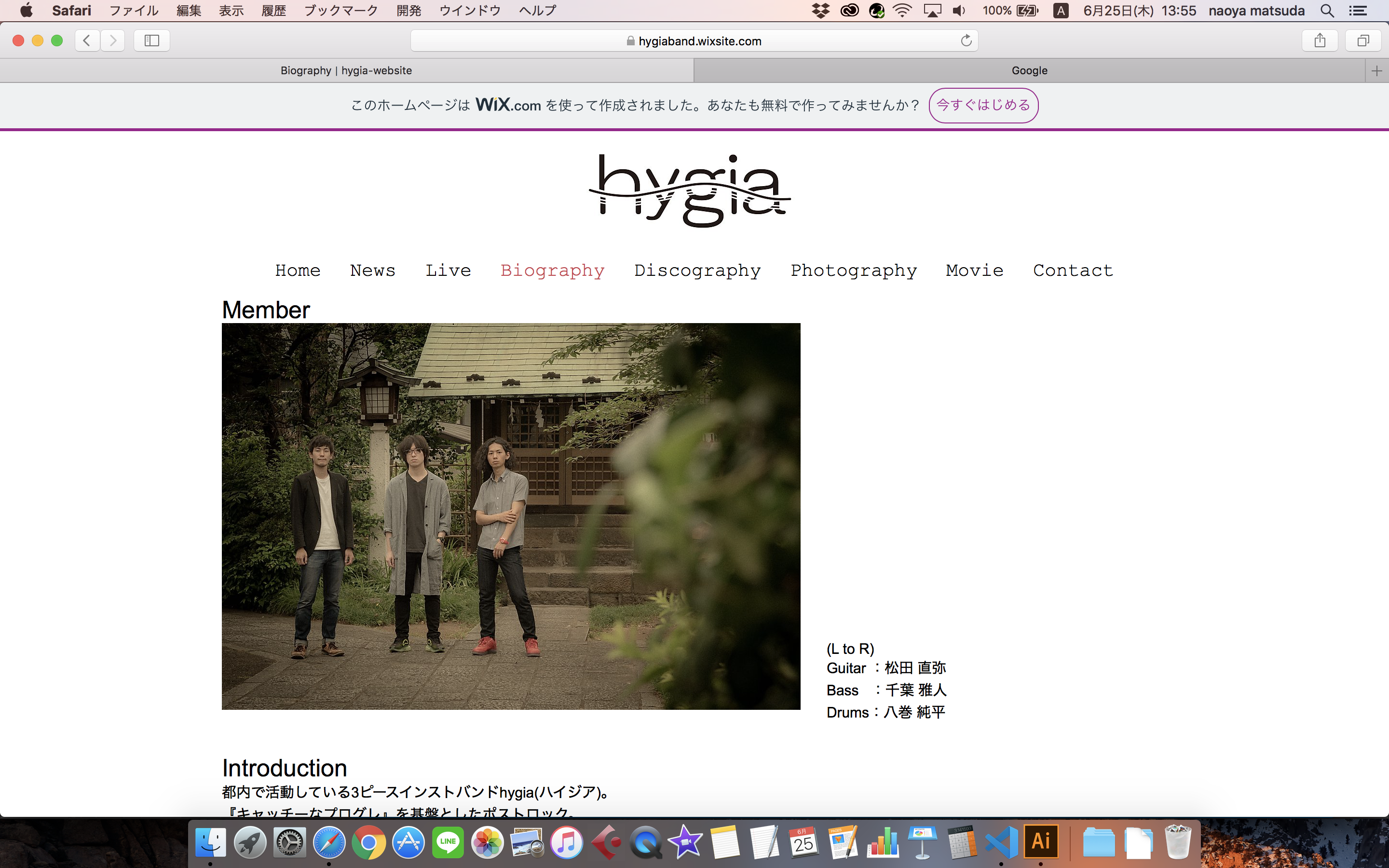Open the 履歴 menu

[273, 10]
